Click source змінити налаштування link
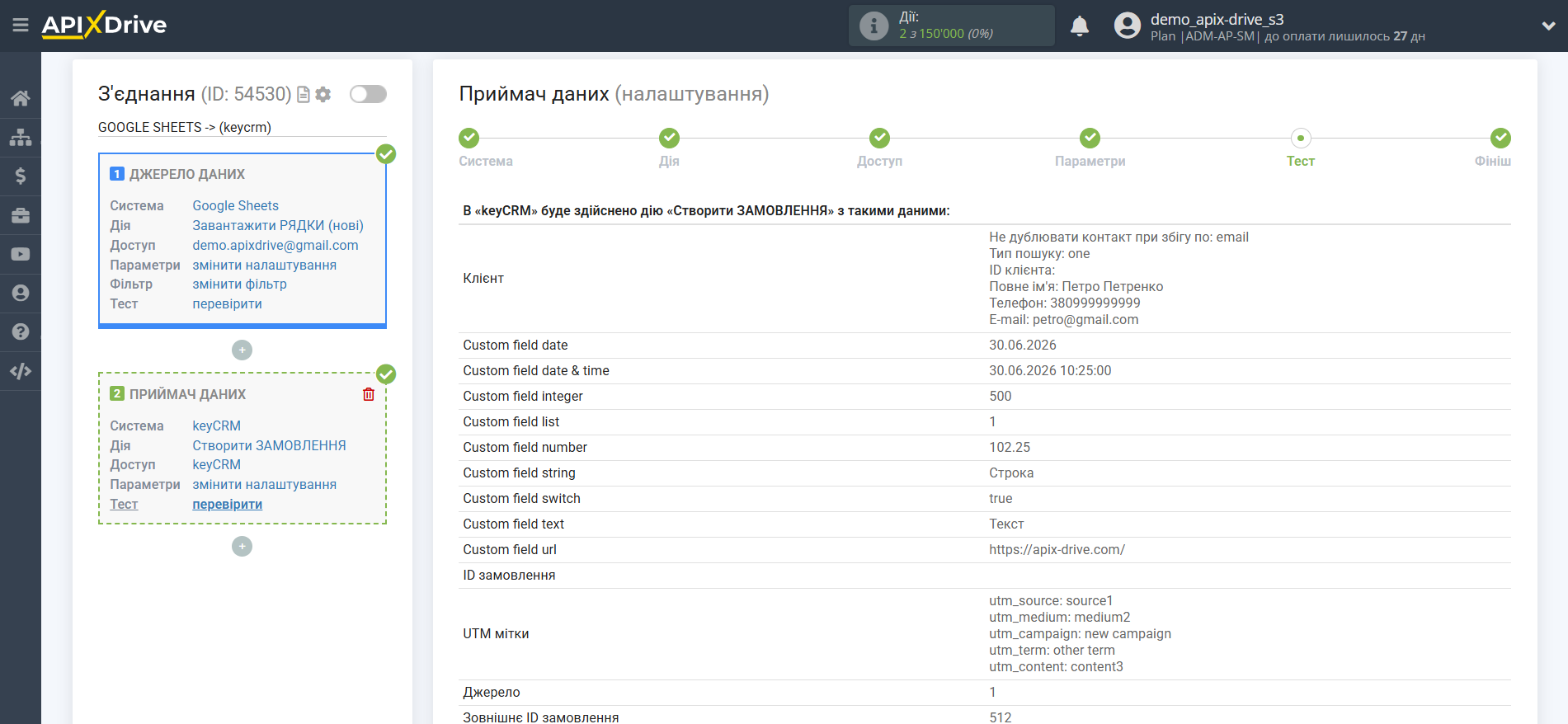The height and width of the screenshot is (724, 1568). coord(264,266)
